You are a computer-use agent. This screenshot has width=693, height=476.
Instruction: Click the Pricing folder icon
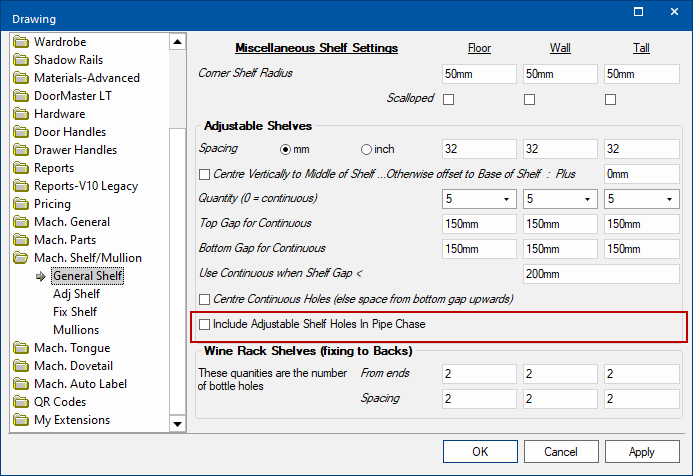point(21,204)
